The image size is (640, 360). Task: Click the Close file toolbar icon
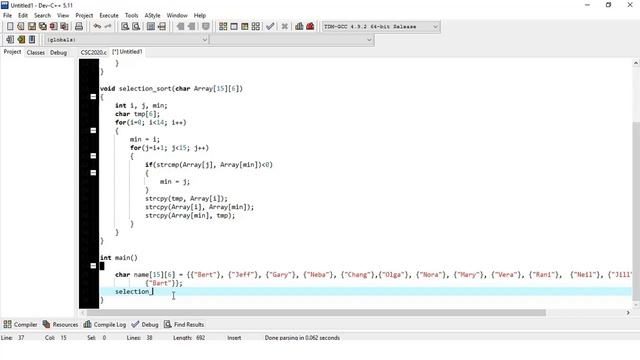coord(53,27)
